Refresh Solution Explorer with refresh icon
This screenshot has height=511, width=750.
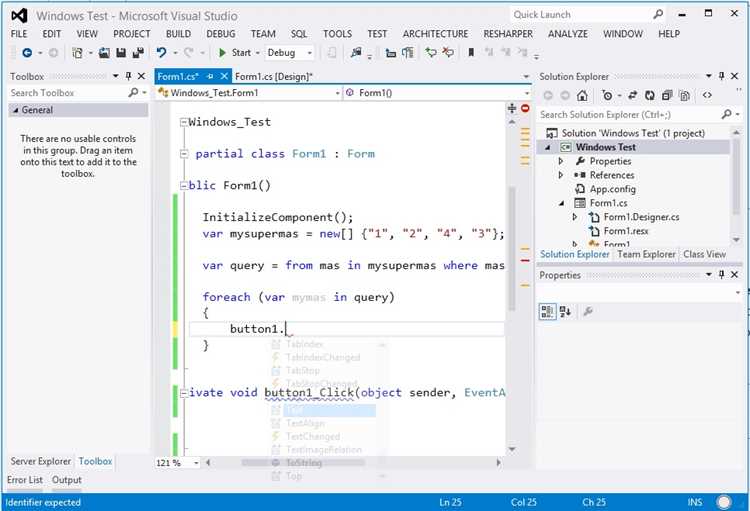click(650, 96)
